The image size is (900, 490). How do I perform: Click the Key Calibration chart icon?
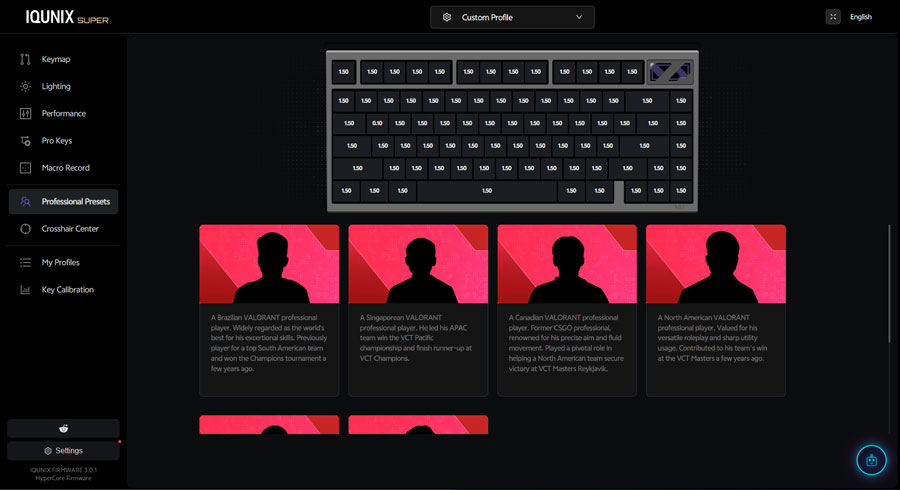pyautogui.click(x=25, y=290)
